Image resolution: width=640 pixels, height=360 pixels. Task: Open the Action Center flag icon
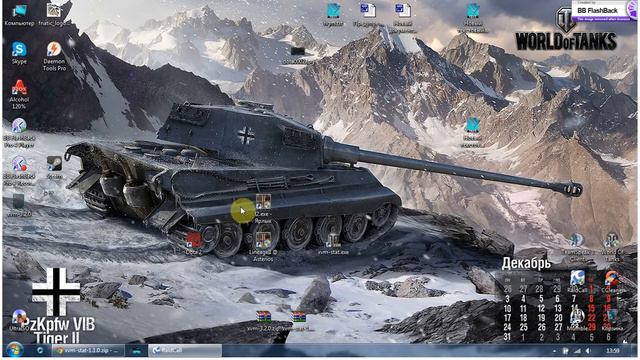pyautogui.click(x=566, y=351)
